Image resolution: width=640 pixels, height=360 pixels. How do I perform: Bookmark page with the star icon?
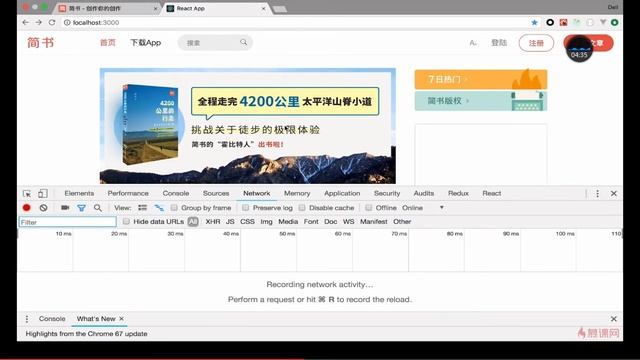[534, 22]
